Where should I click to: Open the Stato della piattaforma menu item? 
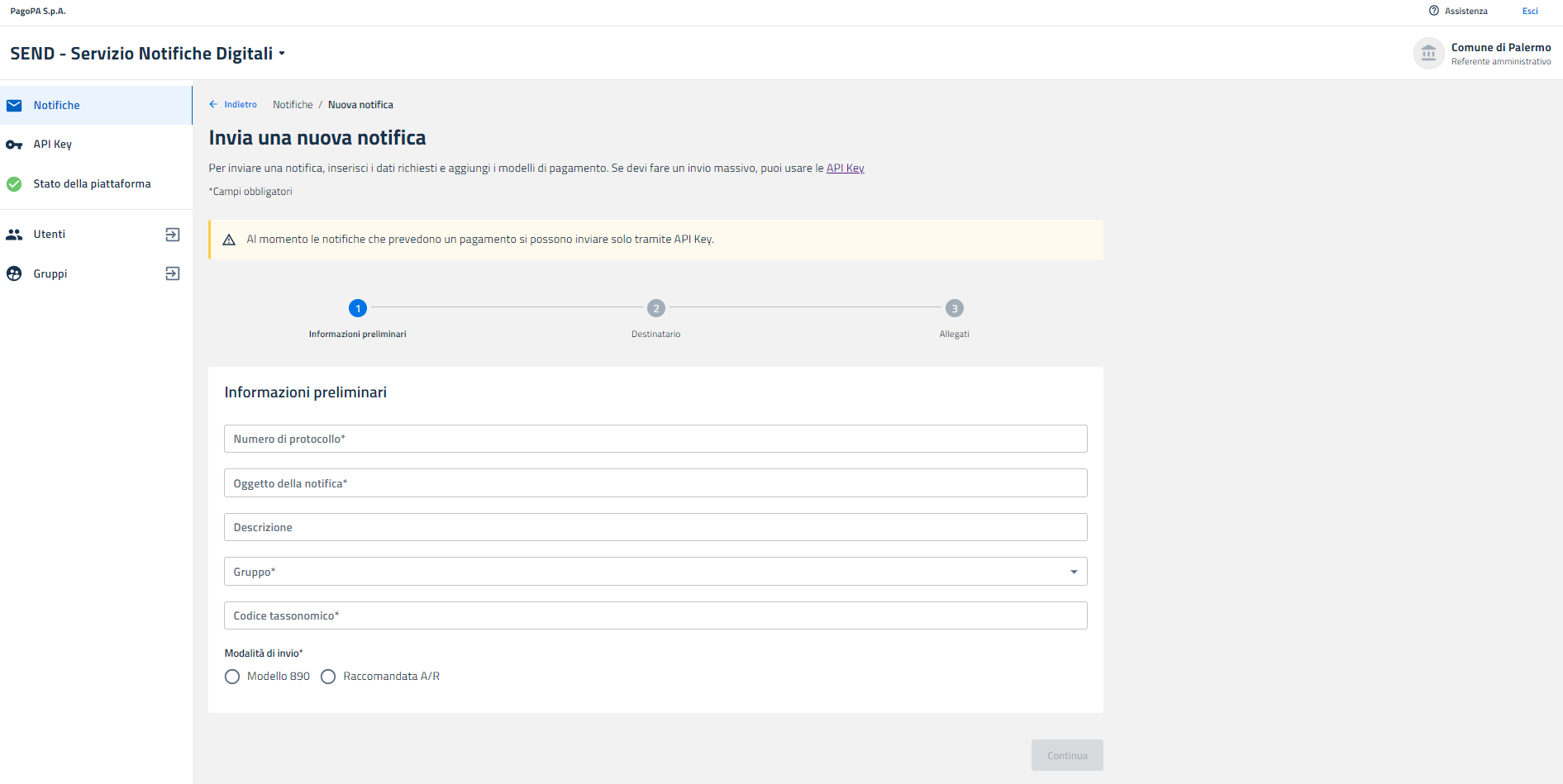[x=92, y=184]
